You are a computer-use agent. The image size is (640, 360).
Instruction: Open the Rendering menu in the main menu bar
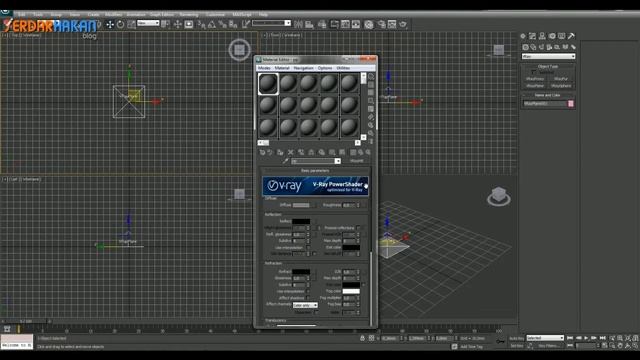[189, 14]
